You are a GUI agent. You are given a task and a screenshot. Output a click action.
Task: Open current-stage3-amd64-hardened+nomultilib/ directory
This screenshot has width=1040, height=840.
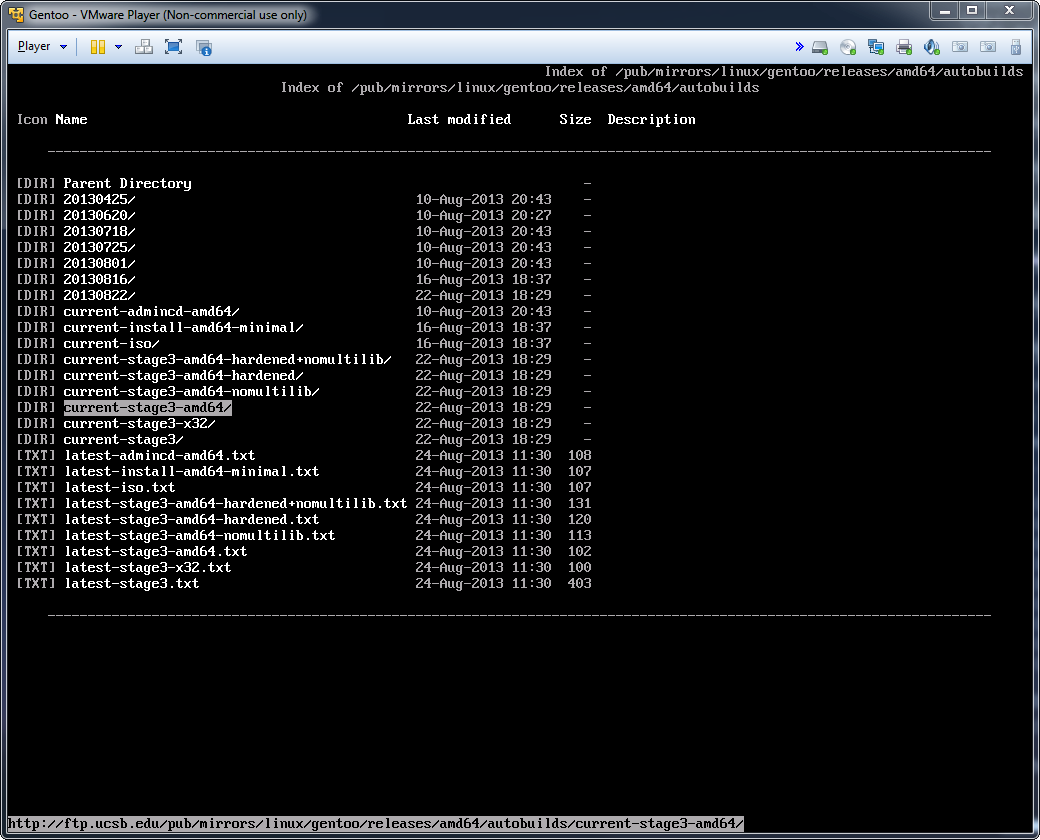[x=228, y=359]
